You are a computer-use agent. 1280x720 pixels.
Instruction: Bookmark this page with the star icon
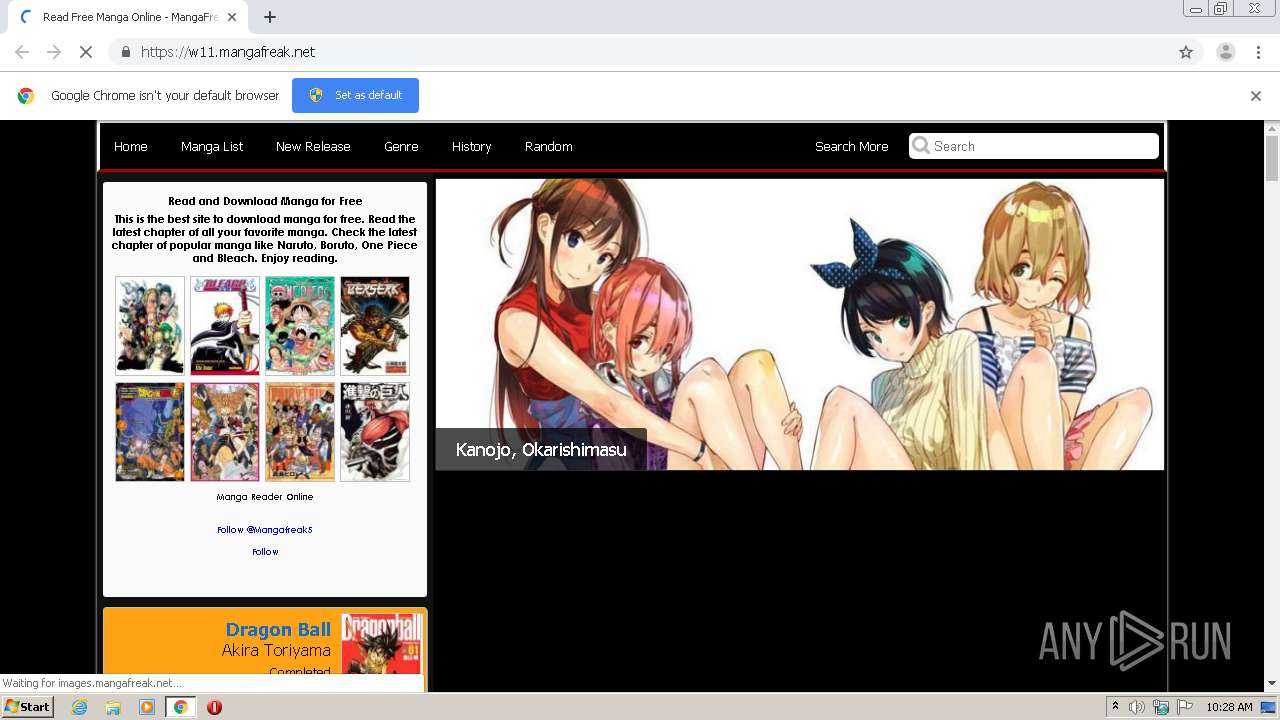click(1186, 52)
